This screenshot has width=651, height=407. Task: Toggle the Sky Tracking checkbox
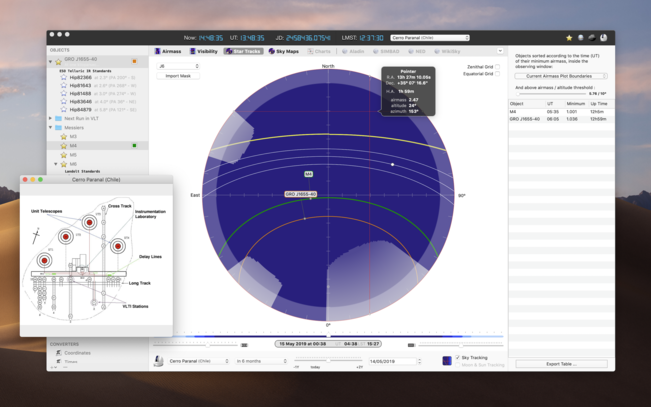[458, 357]
